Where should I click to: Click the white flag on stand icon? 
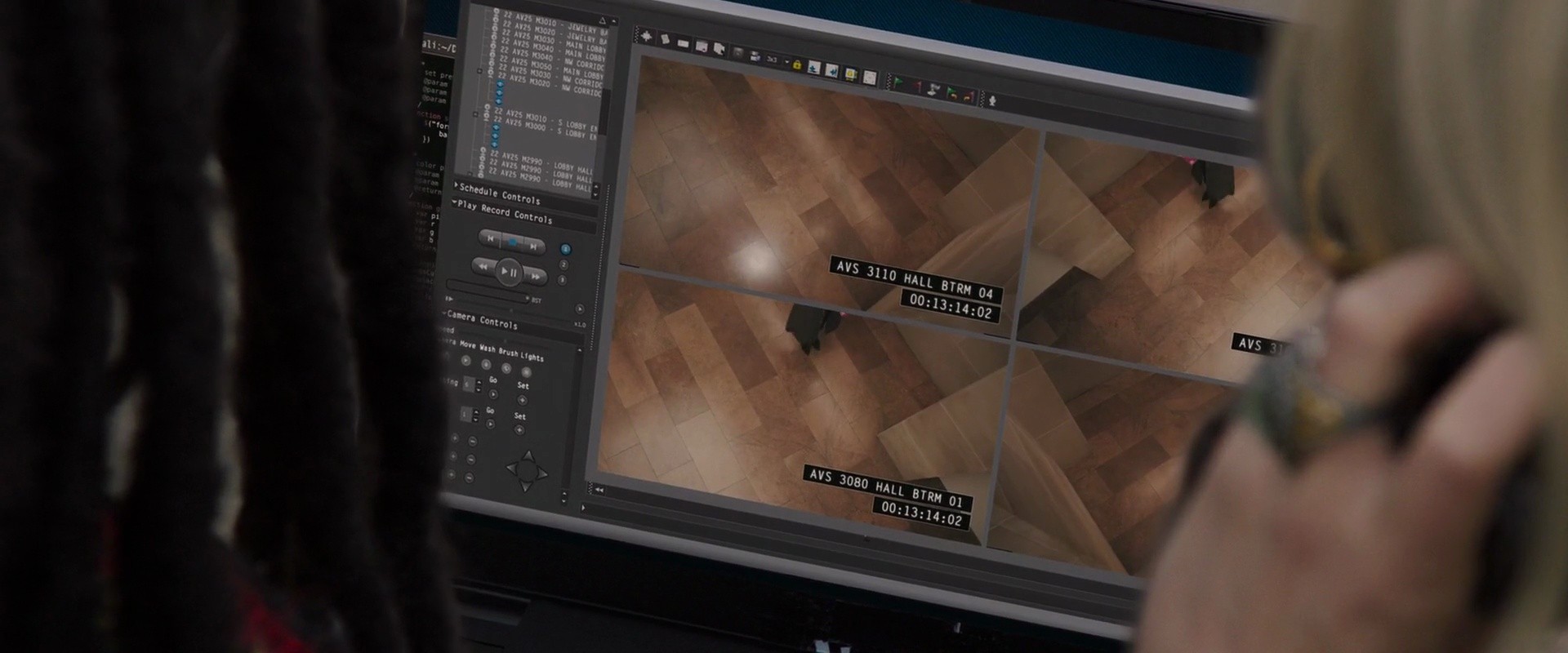coord(934,88)
